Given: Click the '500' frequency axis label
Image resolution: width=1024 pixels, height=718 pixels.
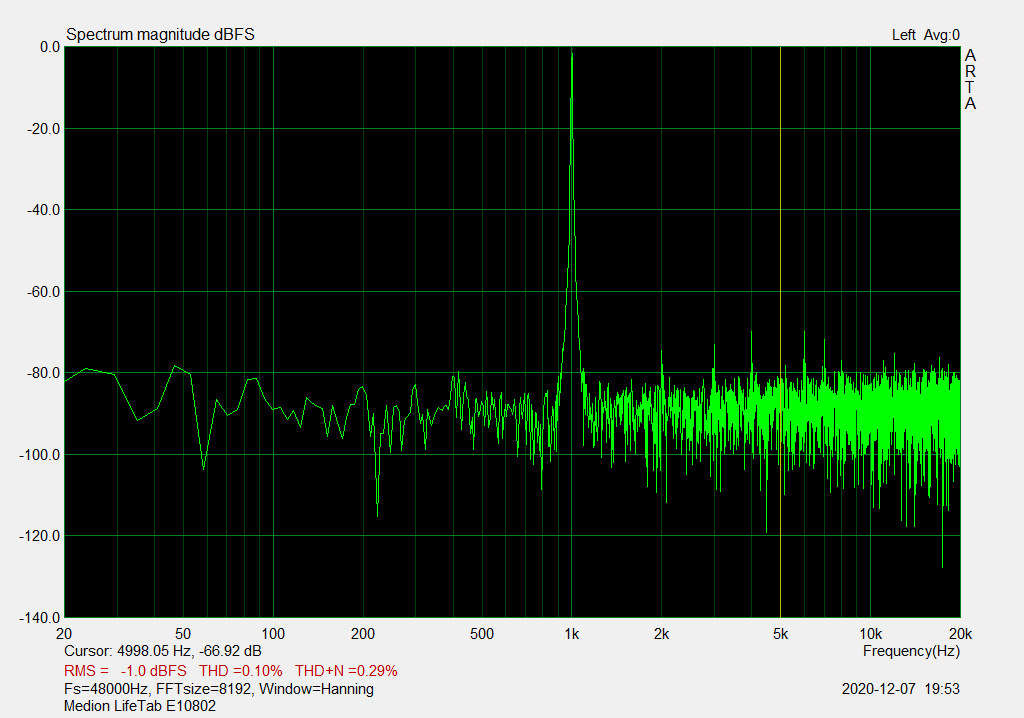Looking at the screenshot, I should click(482, 634).
